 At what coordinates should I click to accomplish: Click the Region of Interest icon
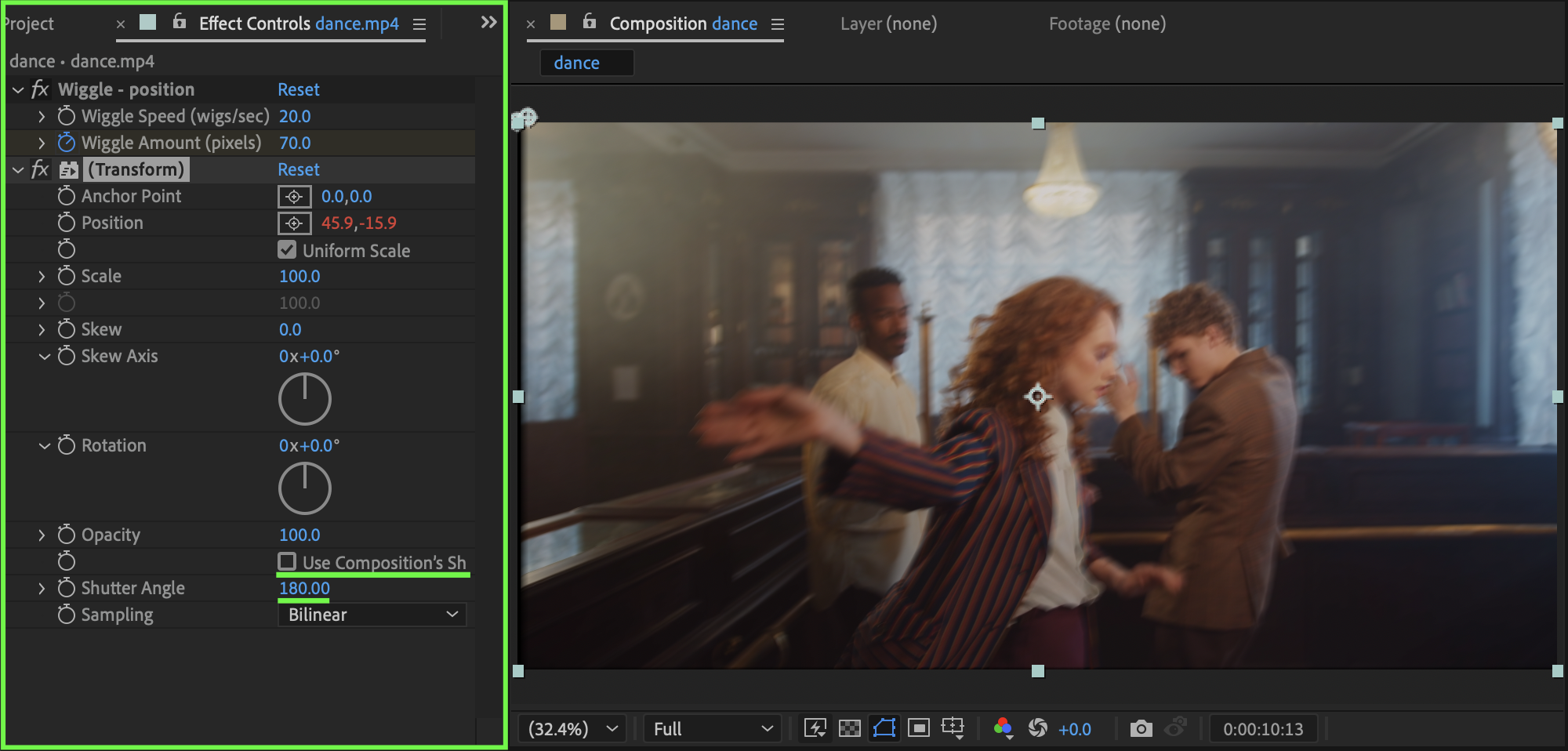point(919,728)
